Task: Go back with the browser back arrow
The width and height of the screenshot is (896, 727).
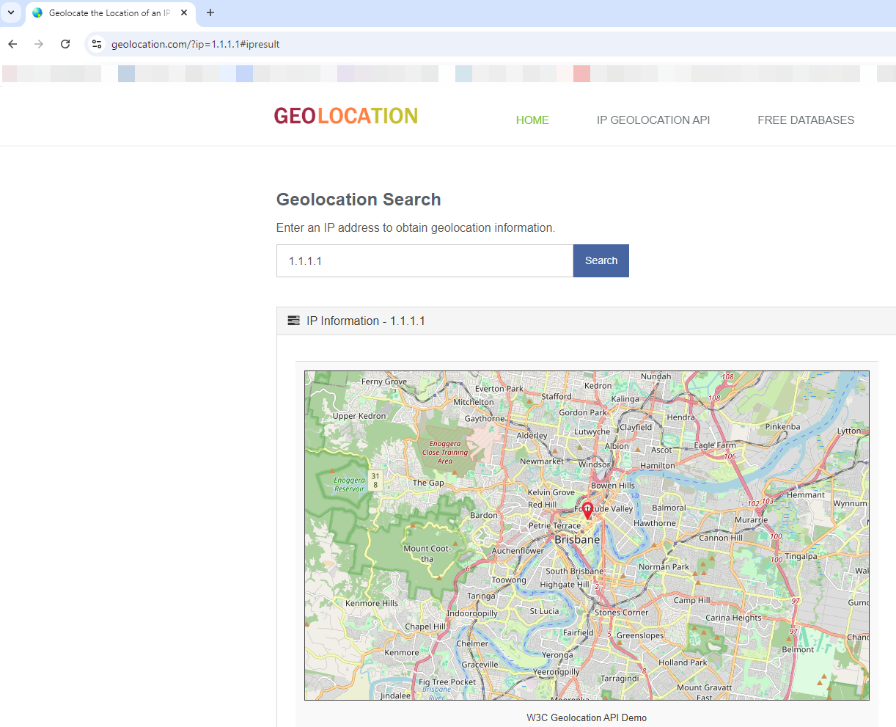Action: 12,44
